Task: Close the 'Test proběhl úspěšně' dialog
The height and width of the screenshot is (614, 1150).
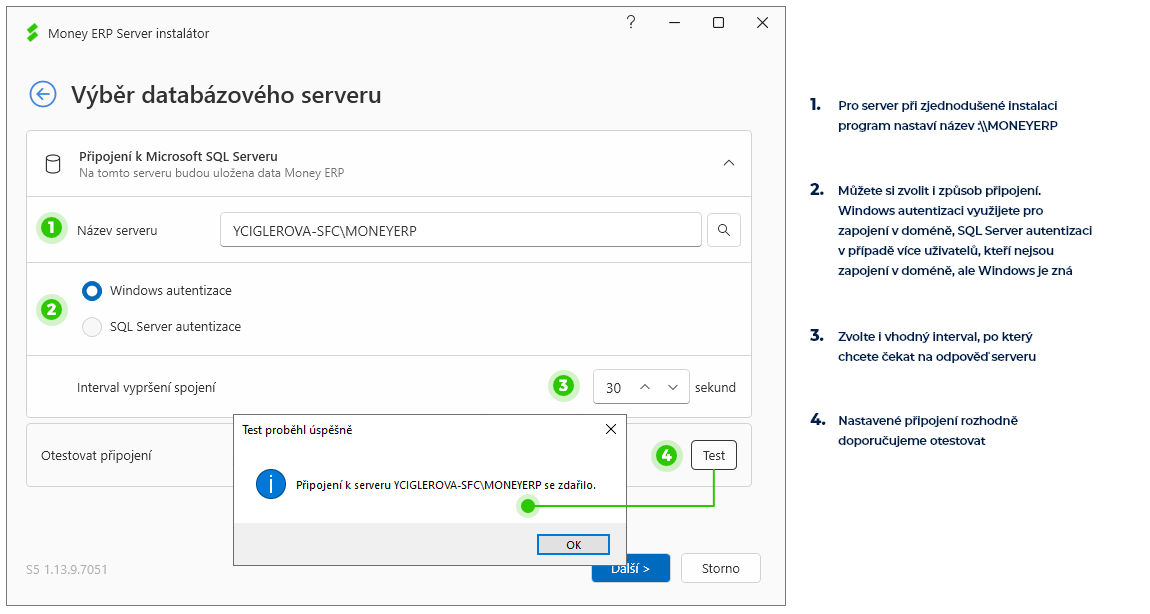Action: [610, 429]
